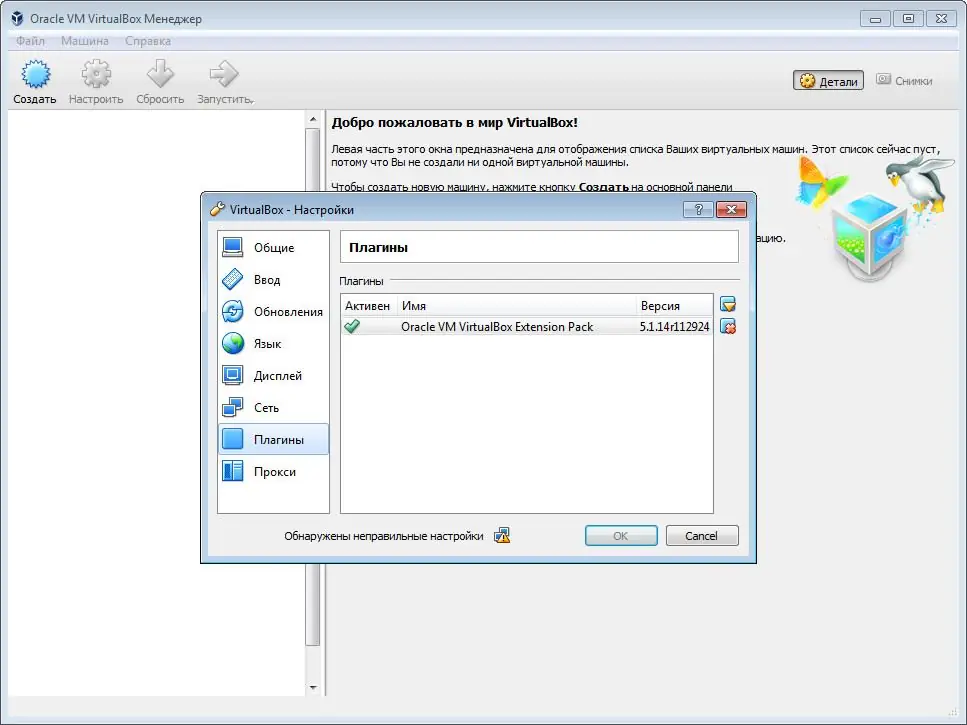
Task: Click the Версия column header
Action: click(x=674, y=306)
